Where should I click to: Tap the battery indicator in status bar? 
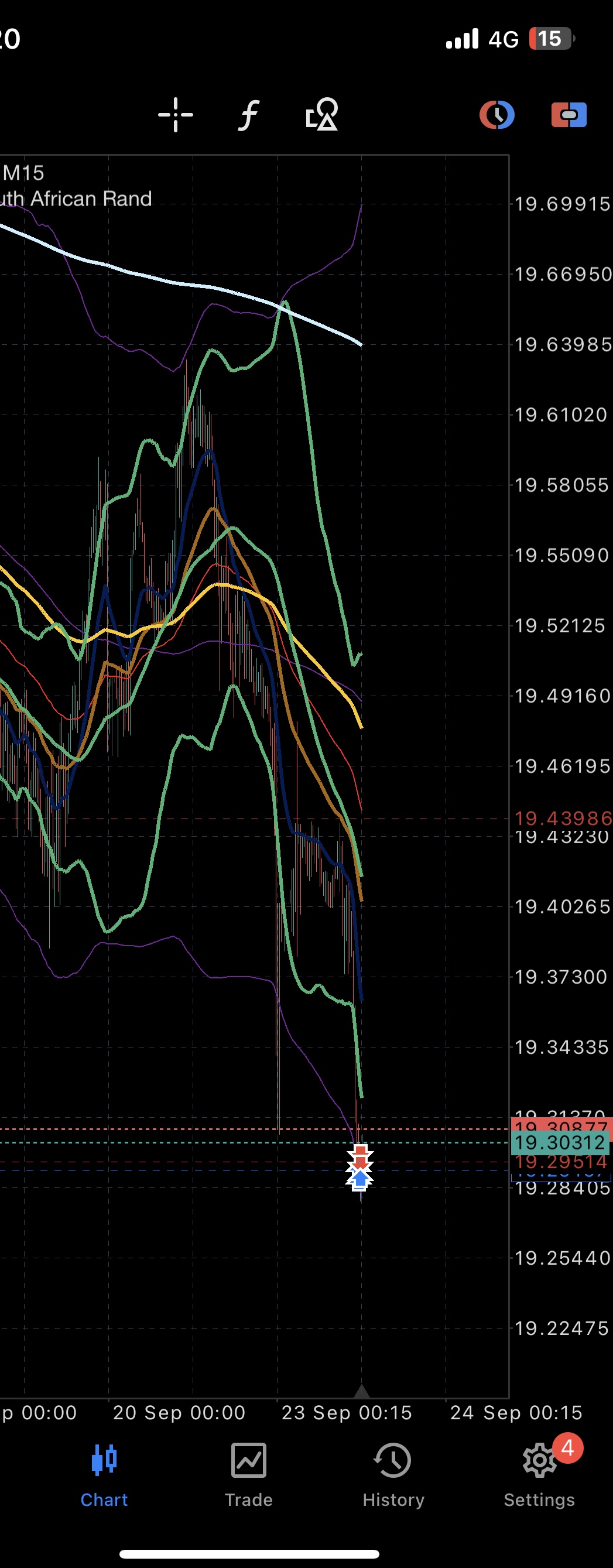point(552,39)
